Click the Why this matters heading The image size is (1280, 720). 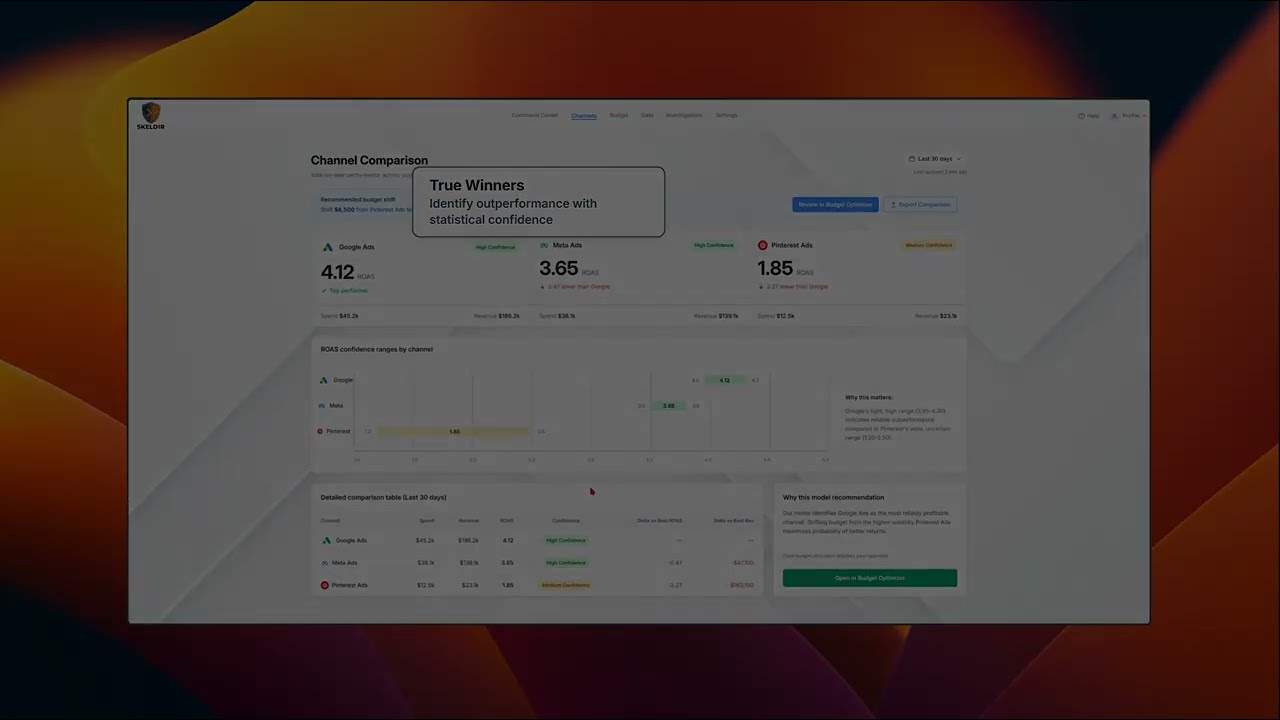pos(869,397)
